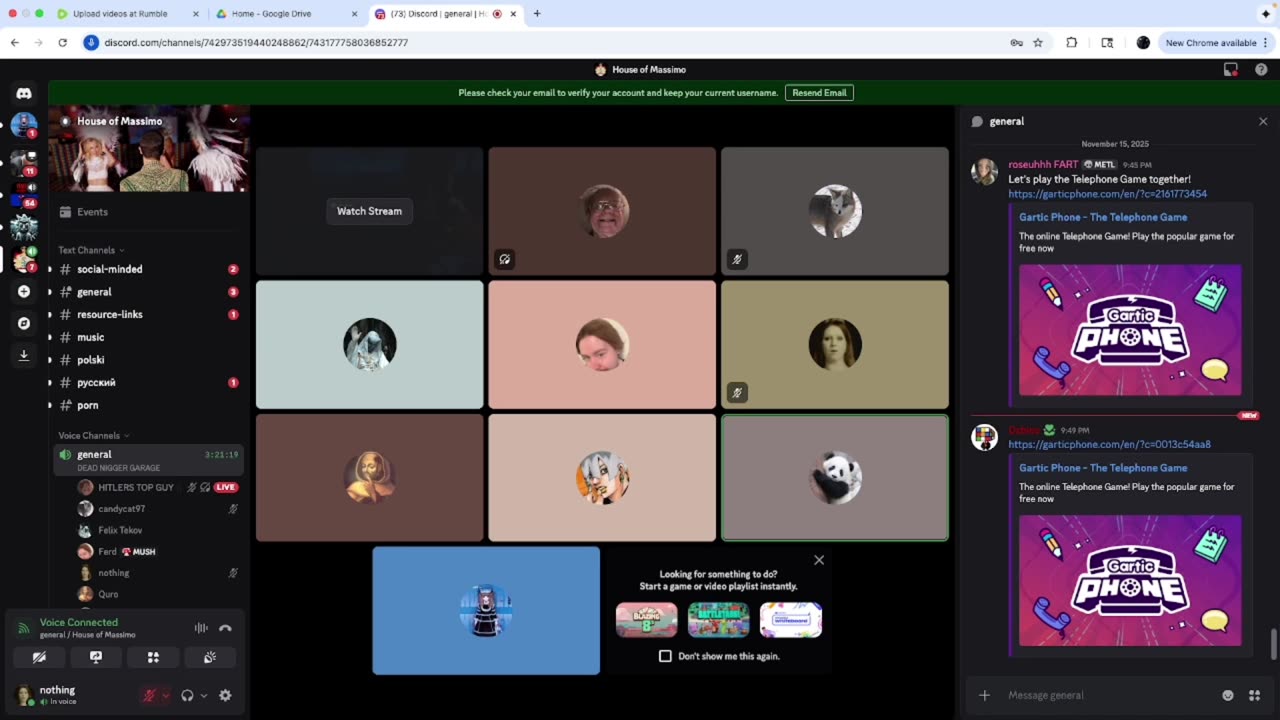The height and width of the screenshot is (720, 1280).
Task: Disconnect from voice with hang-up icon
Action: pos(225,628)
